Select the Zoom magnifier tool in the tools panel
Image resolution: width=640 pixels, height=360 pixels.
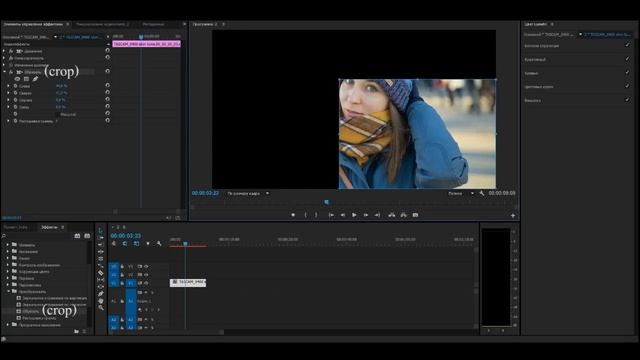(100, 308)
